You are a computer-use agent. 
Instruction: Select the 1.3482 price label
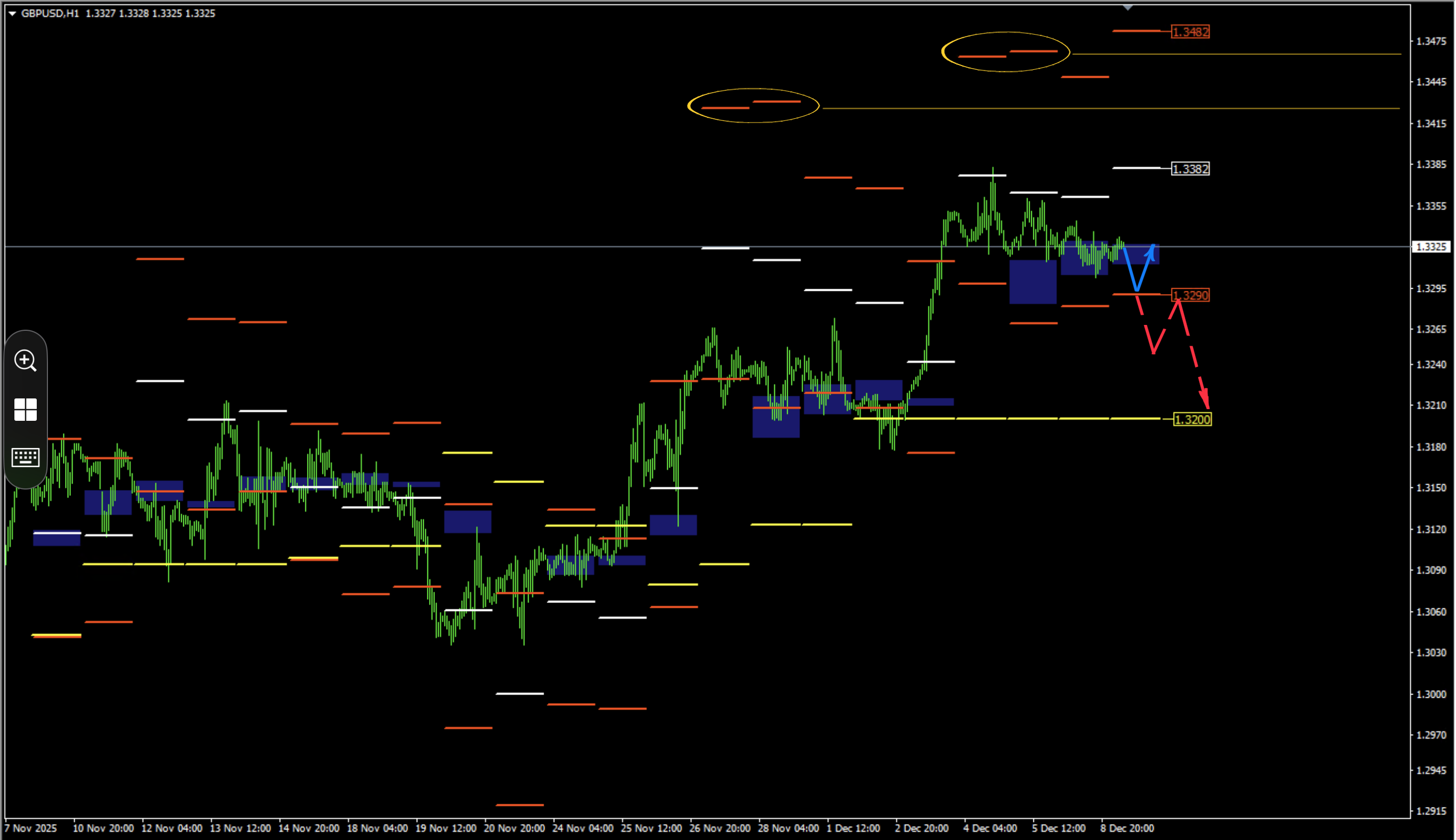(1191, 32)
